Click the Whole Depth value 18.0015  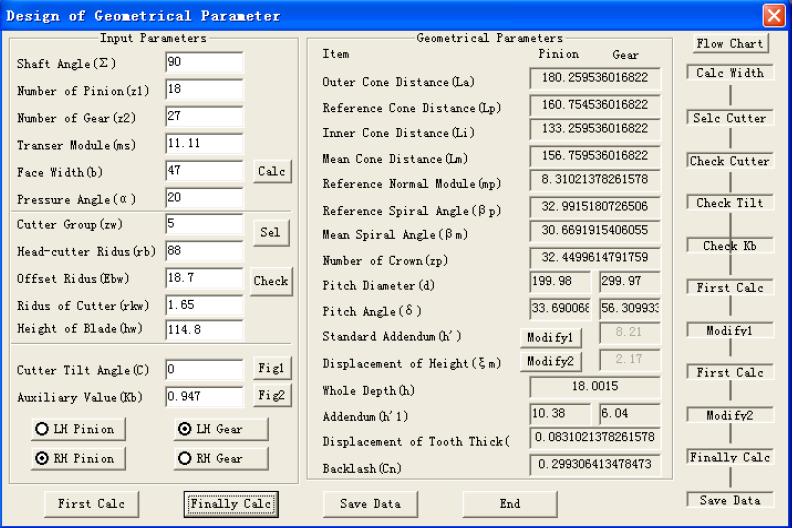point(595,387)
